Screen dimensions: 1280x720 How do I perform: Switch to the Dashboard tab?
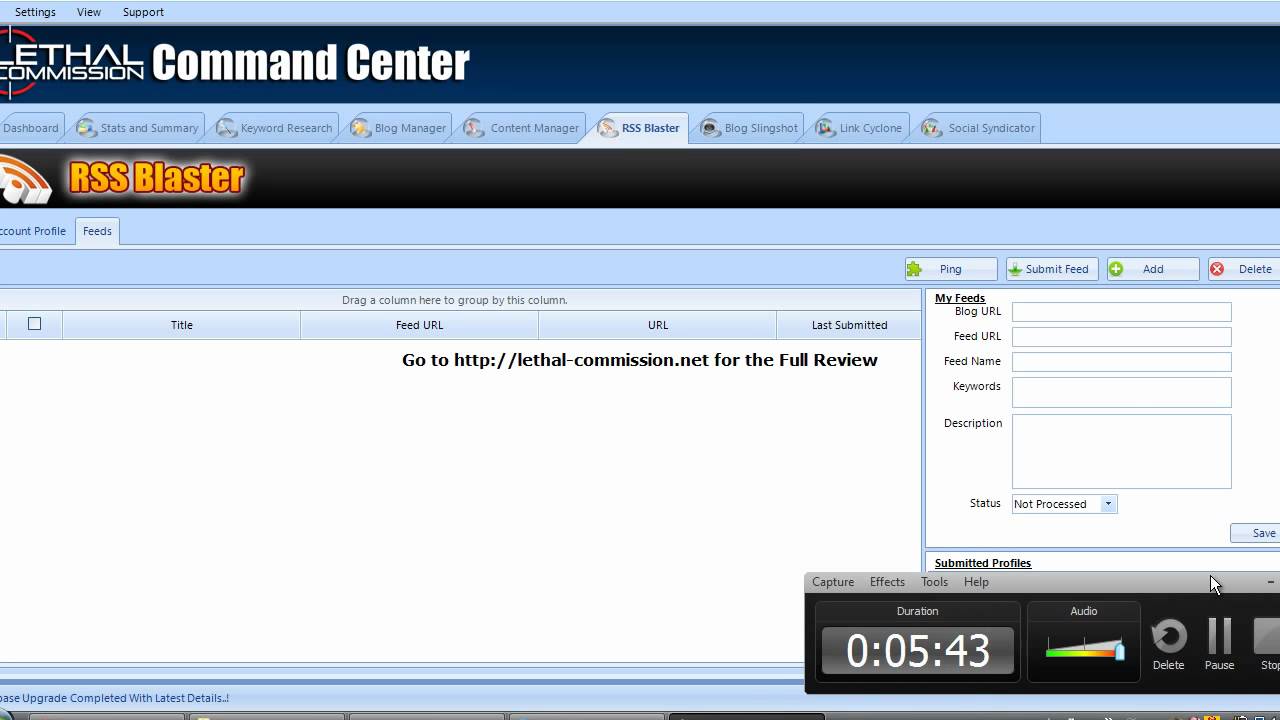click(x=31, y=128)
